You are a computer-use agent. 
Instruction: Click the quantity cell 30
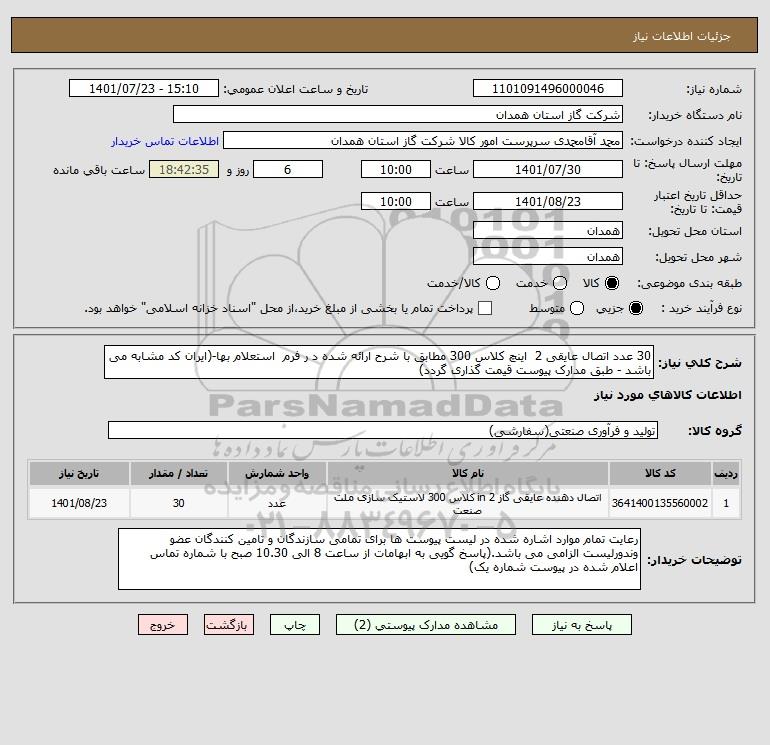pyautogui.click(x=178, y=503)
